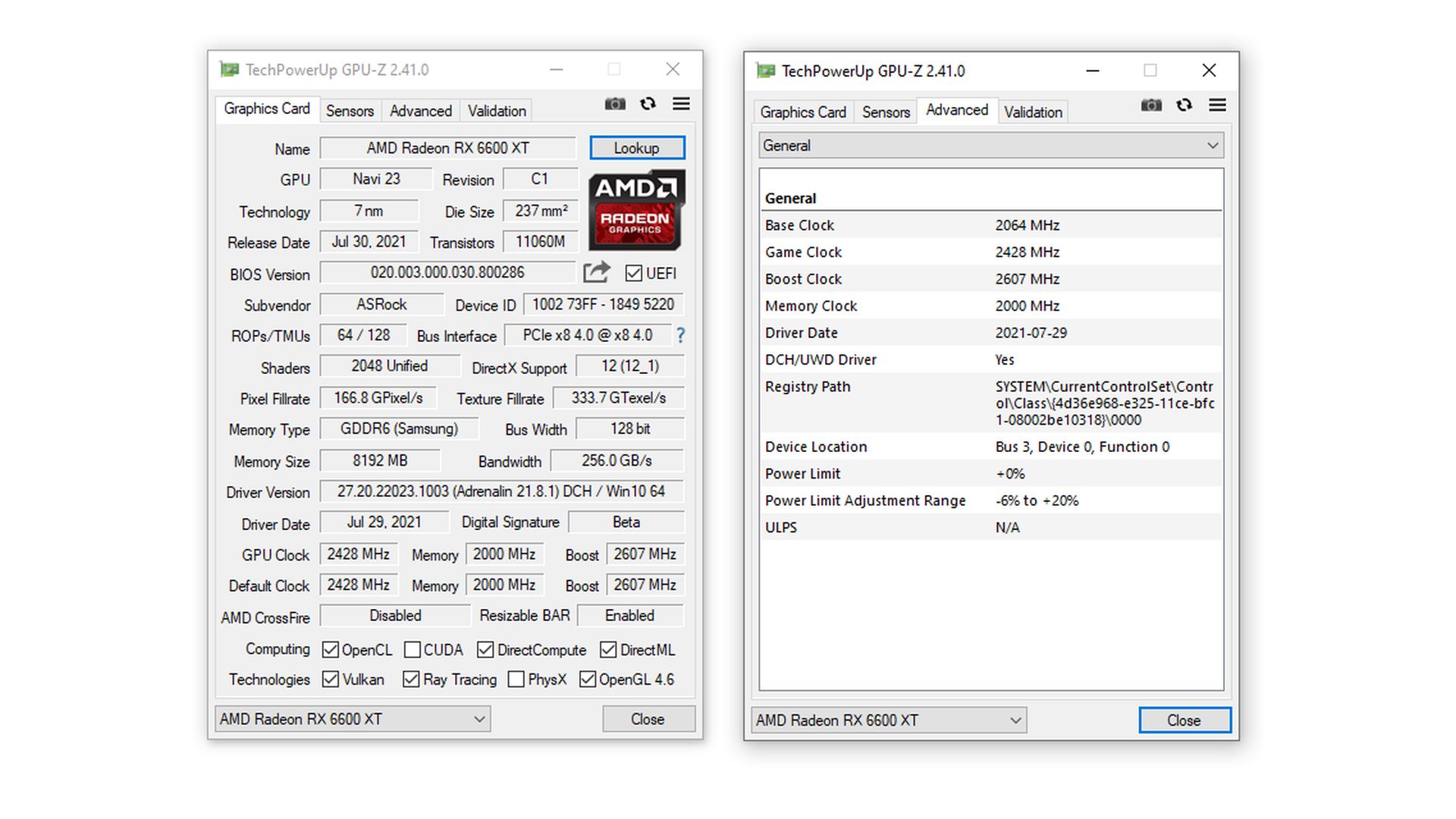Click refresh icon in left GPU-Z window
1456x819 pixels.
[x=648, y=104]
